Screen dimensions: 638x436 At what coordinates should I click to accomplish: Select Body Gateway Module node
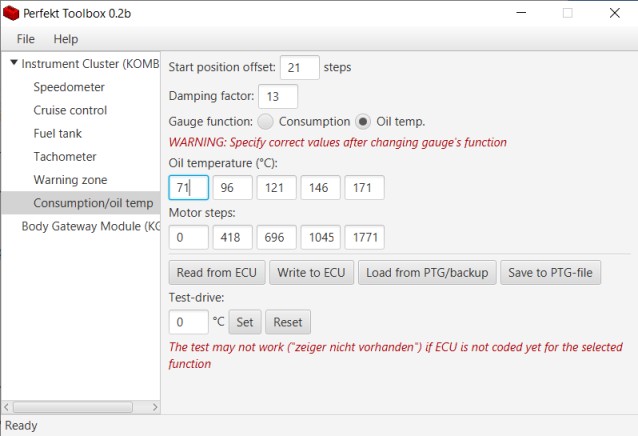point(90,226)
